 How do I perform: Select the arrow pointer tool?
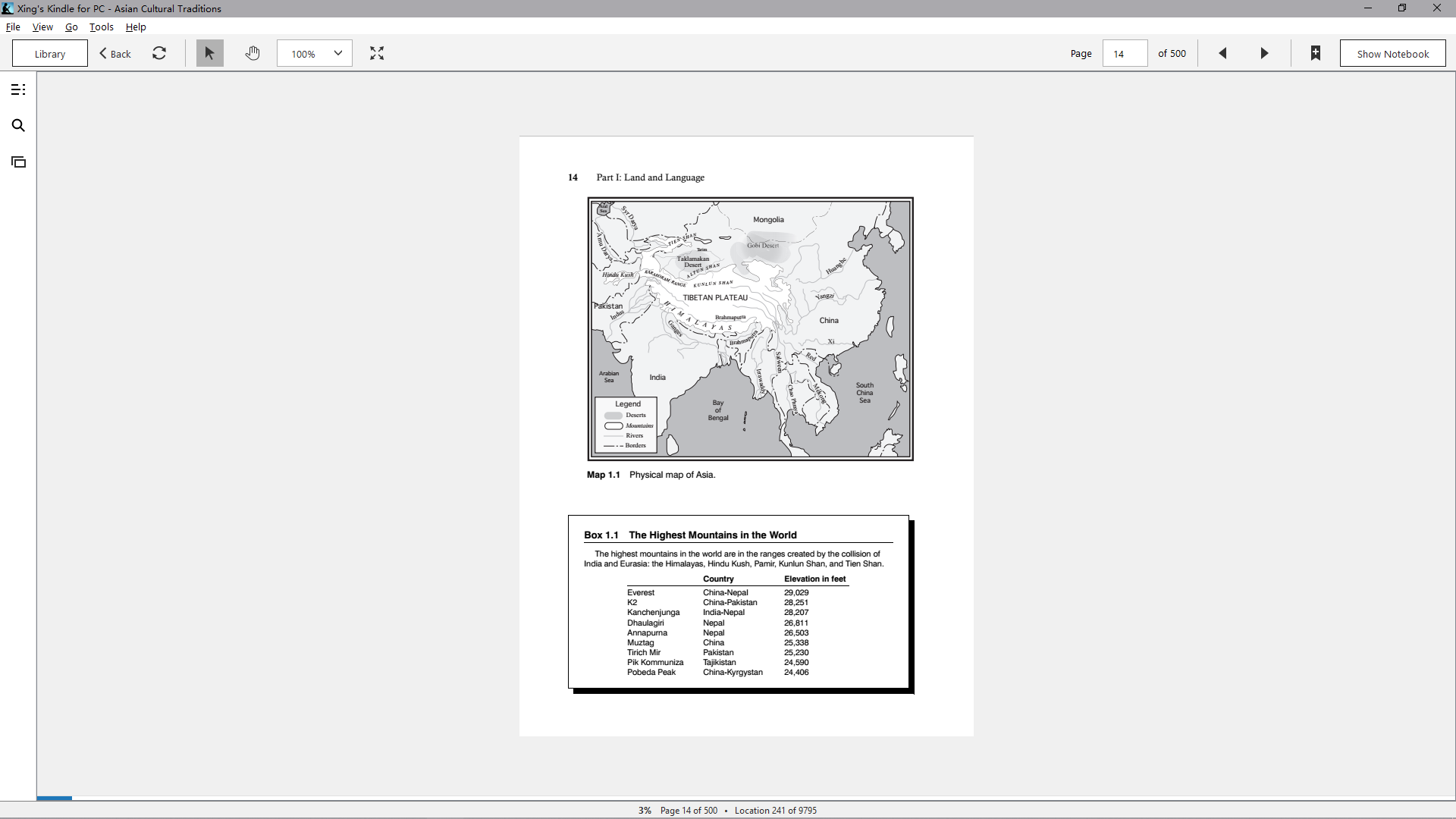pyautogui.click(x=210, y=53)
